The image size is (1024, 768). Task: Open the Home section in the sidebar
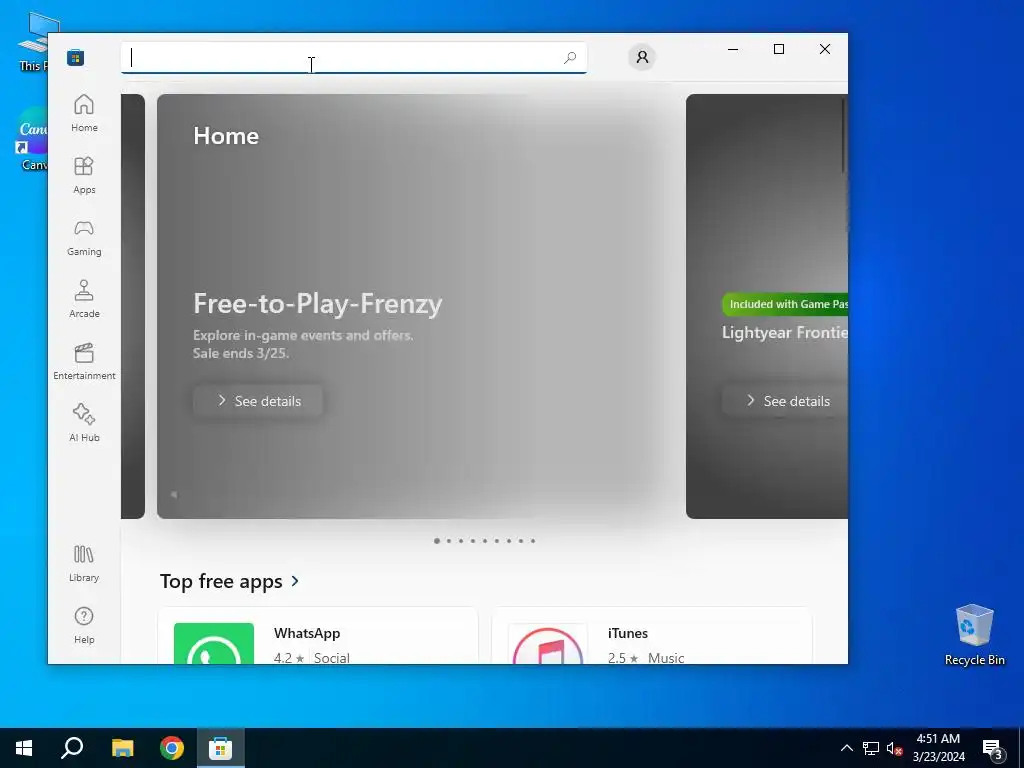[x=84, y=113]
